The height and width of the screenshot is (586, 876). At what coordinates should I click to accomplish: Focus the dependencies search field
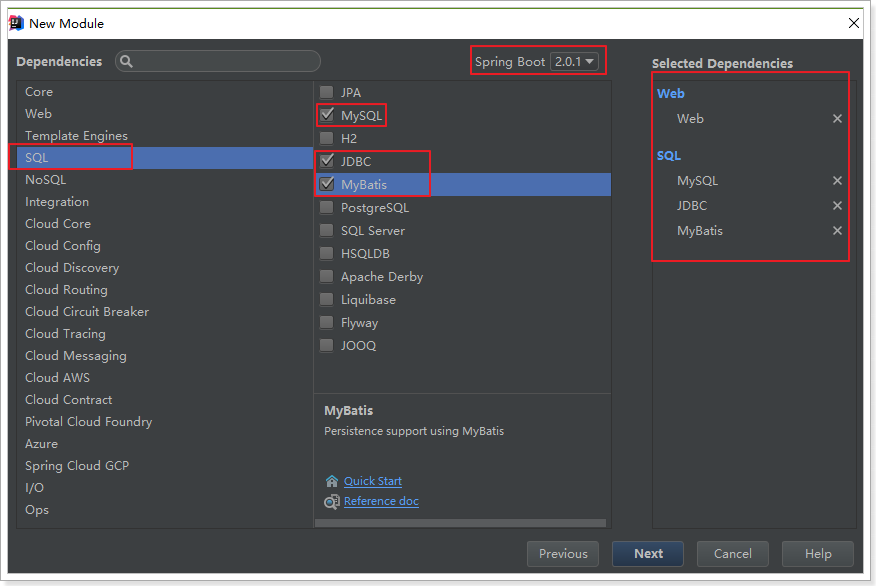(218, 61)
